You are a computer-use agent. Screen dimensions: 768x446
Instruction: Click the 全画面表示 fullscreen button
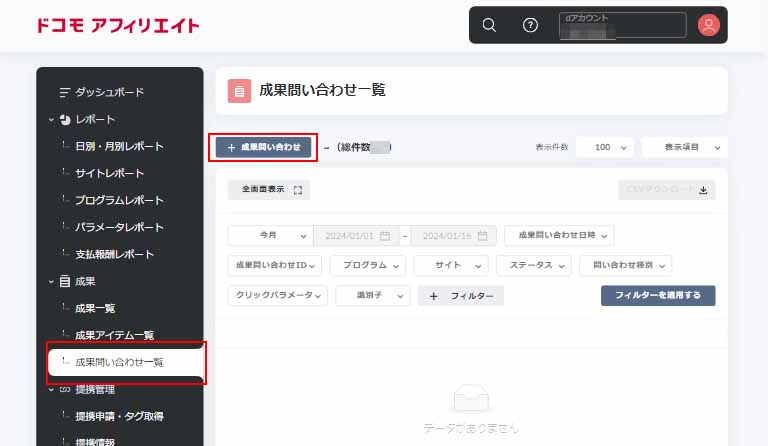pyautogui.click(x=269, y=189)
